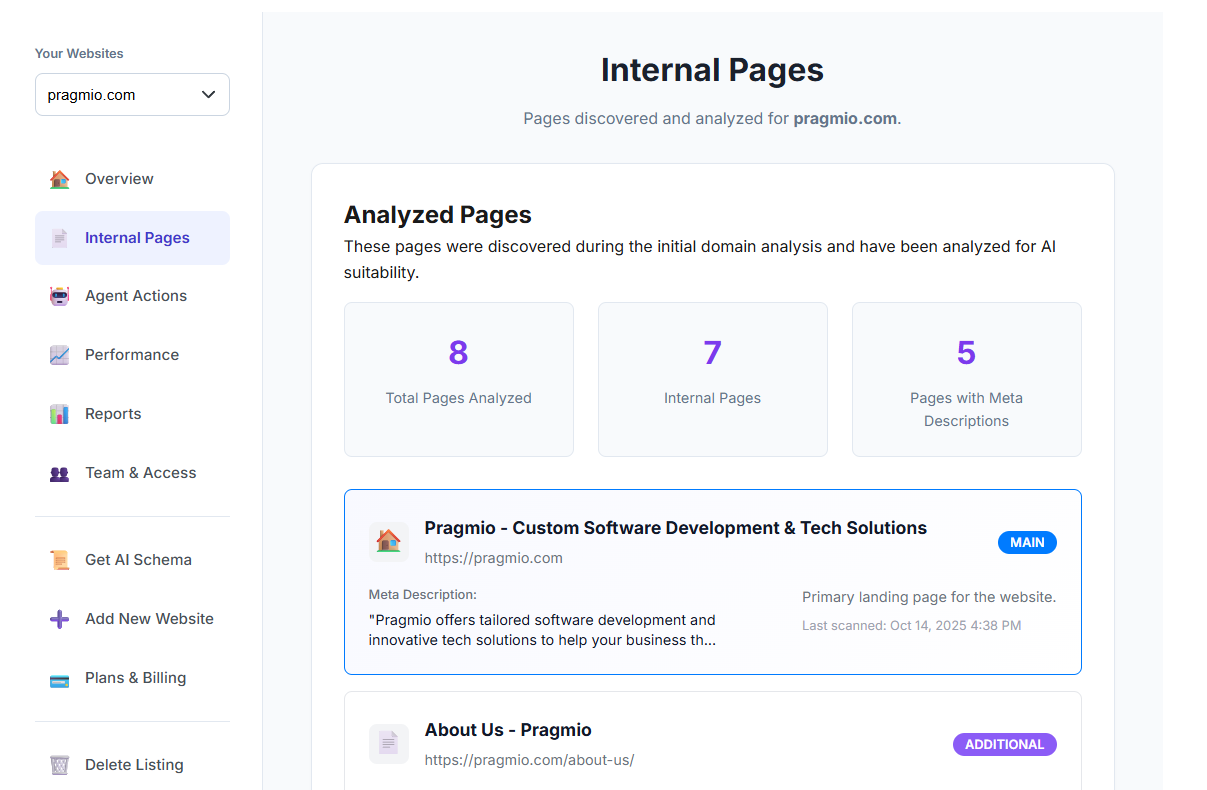The height and width of the screenshot is (790, 1207).
Task: Click the Primary landing page description text
Action: [929, 597]
